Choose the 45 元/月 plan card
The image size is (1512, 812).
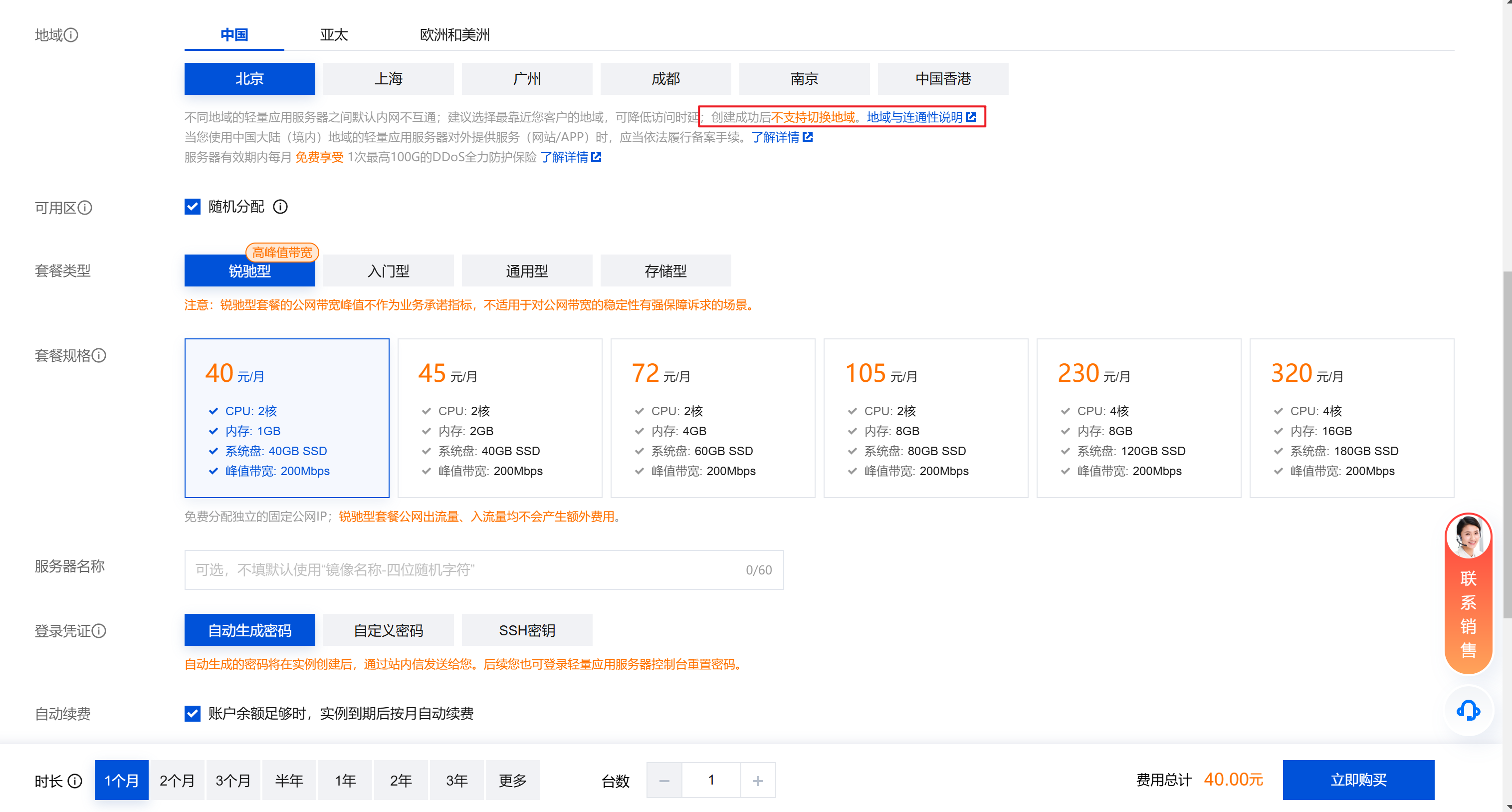[x=499, y=418]
